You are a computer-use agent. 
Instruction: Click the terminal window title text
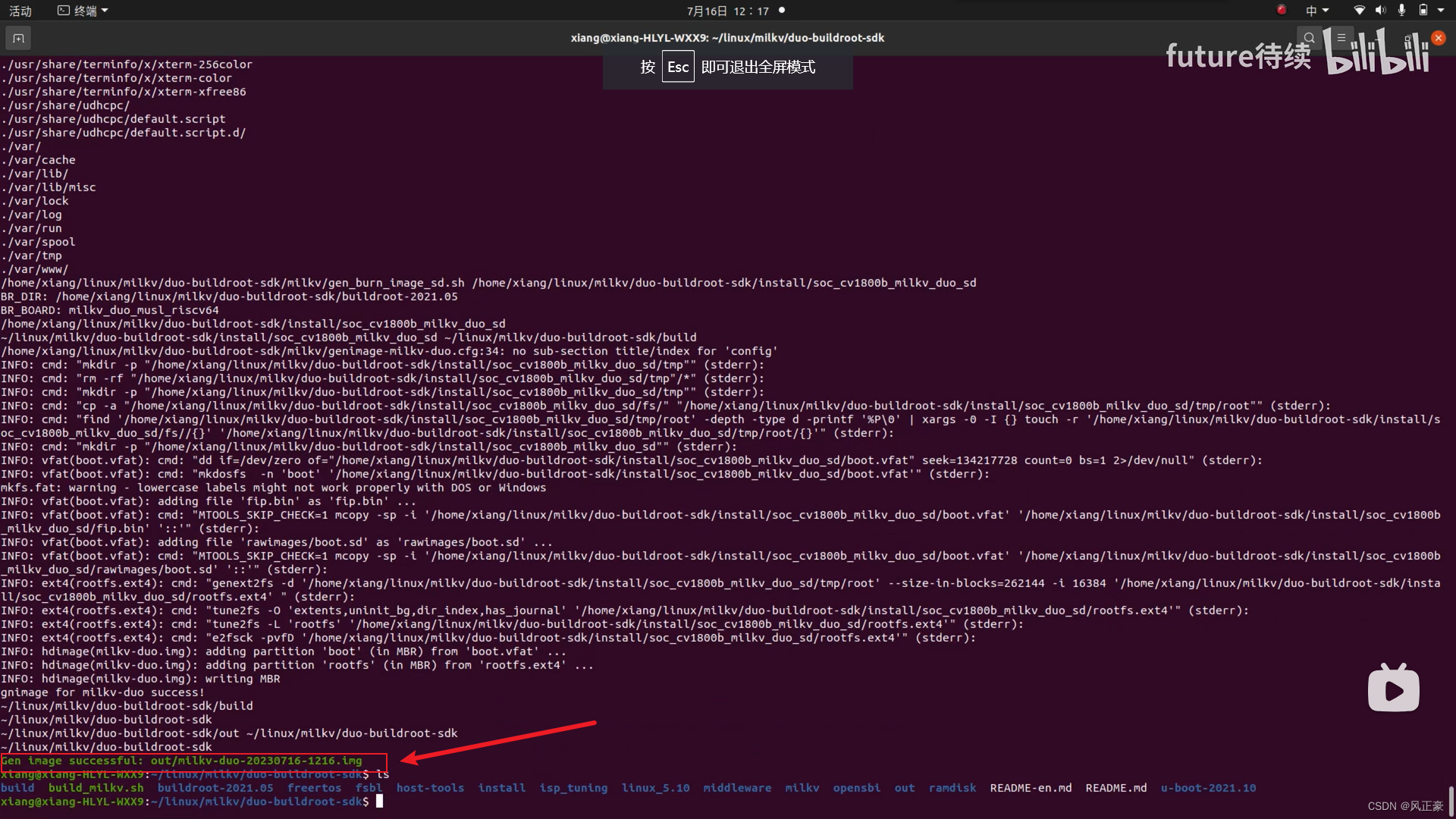[727, 38]
